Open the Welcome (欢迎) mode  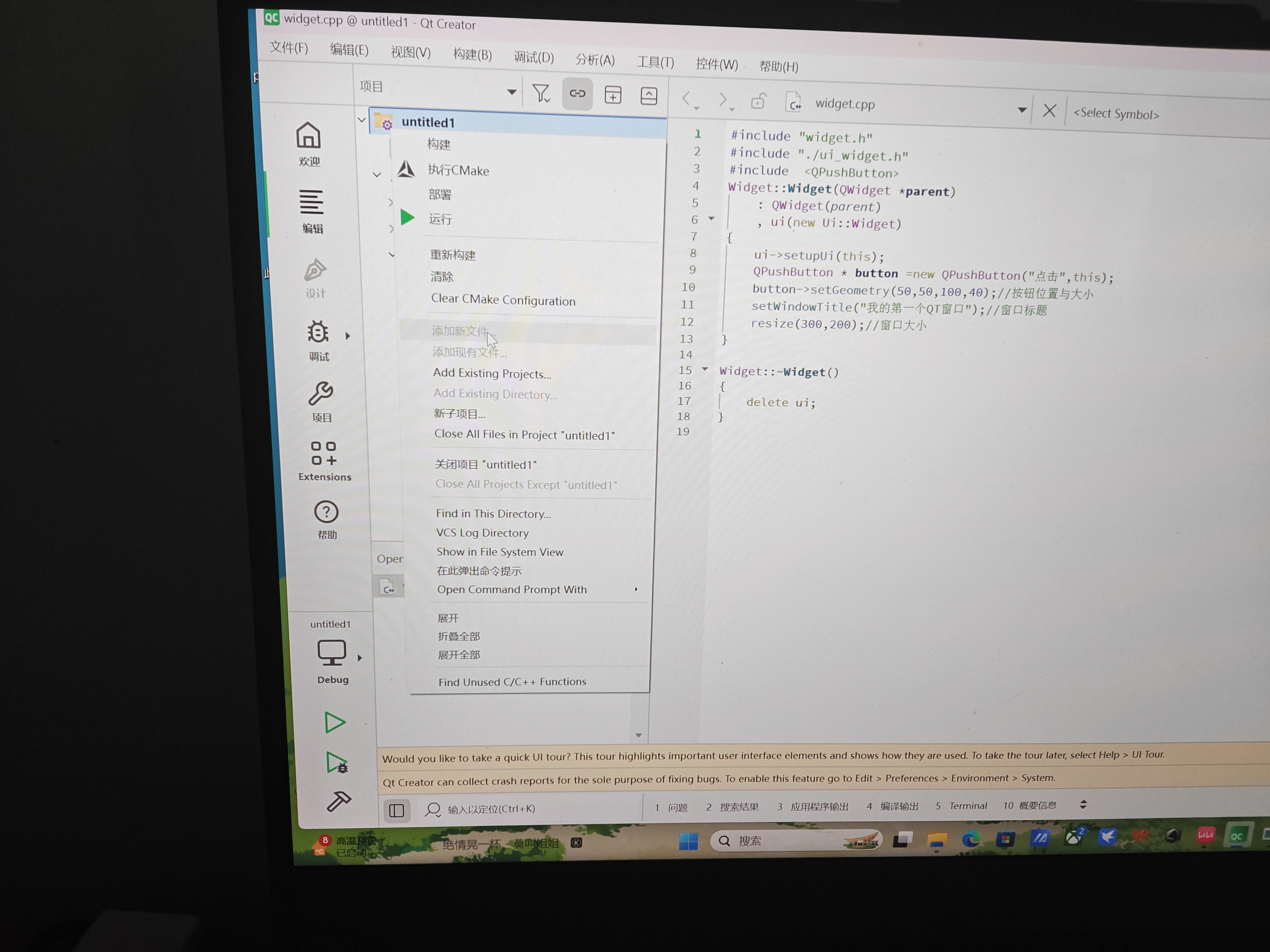[308, 143]
